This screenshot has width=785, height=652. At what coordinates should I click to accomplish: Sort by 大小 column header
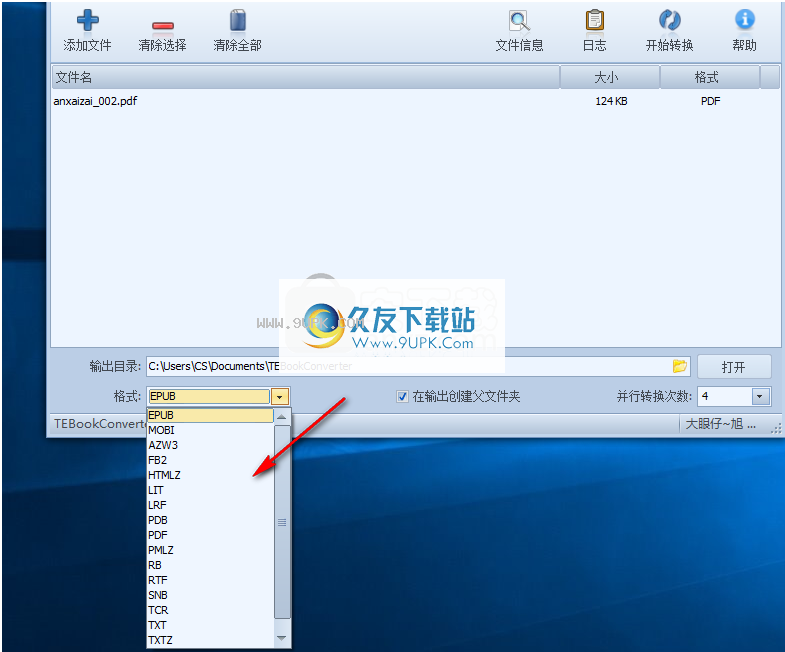coord(610,77)
